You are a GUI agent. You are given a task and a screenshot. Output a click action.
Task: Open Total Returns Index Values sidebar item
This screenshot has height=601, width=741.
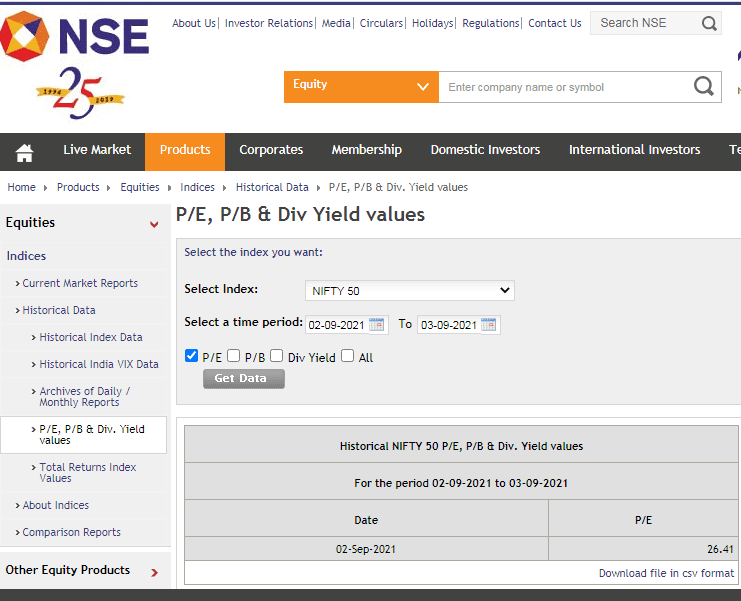(87, 472)
